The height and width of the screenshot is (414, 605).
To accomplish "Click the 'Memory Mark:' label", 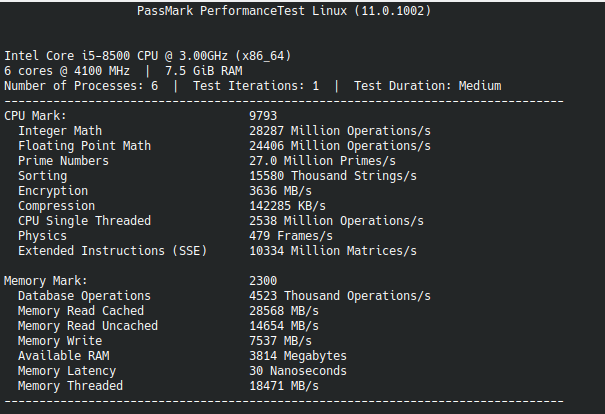I will pos(46,281).
